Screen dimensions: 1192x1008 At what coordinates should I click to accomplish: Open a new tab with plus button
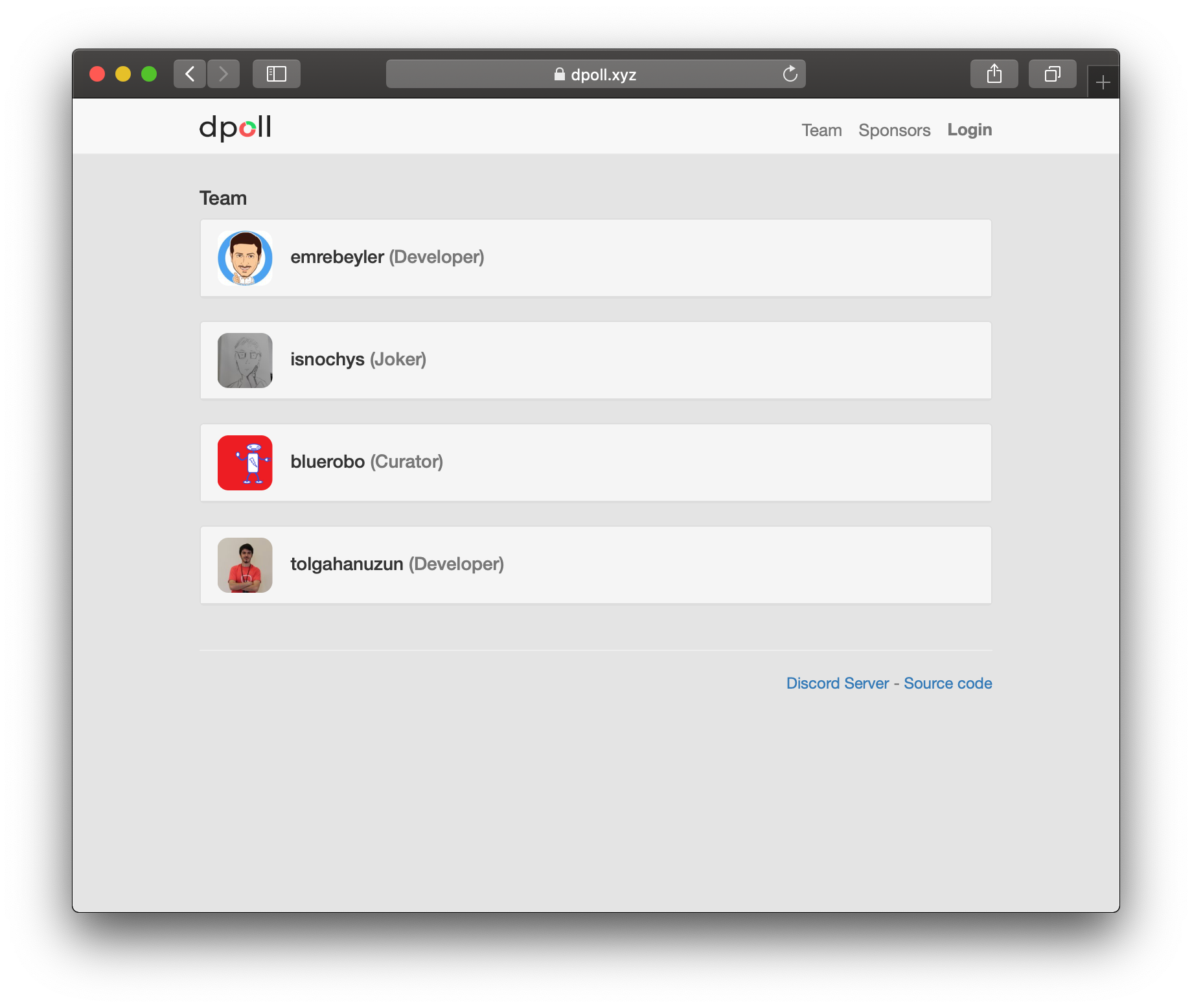click(1103, 82)
